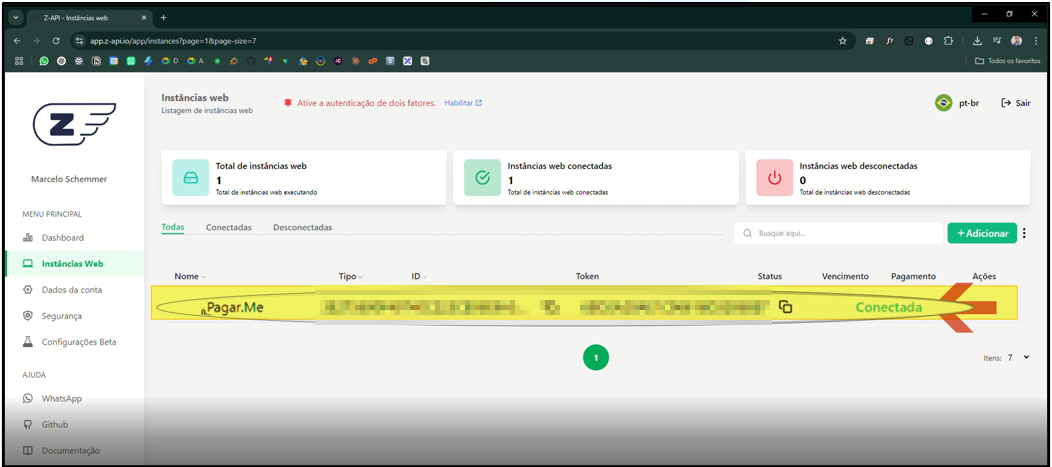
Task: Switch to the Todas tab
Action: [x=172, y=227]
